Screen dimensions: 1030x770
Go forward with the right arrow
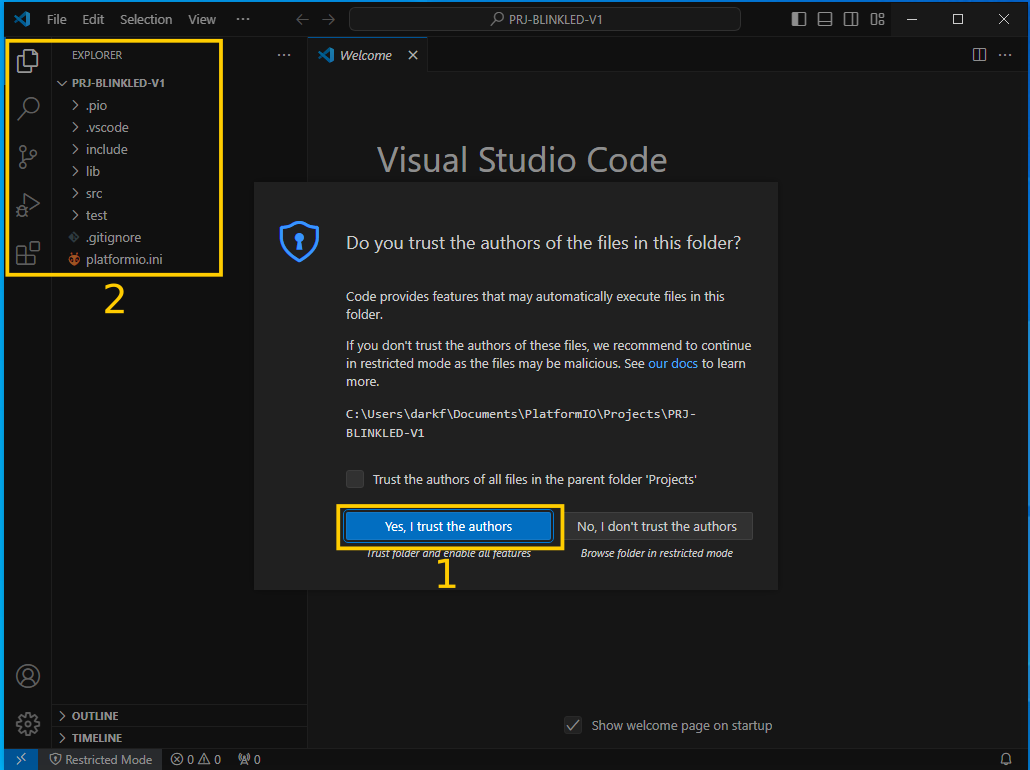click(328, 20)
